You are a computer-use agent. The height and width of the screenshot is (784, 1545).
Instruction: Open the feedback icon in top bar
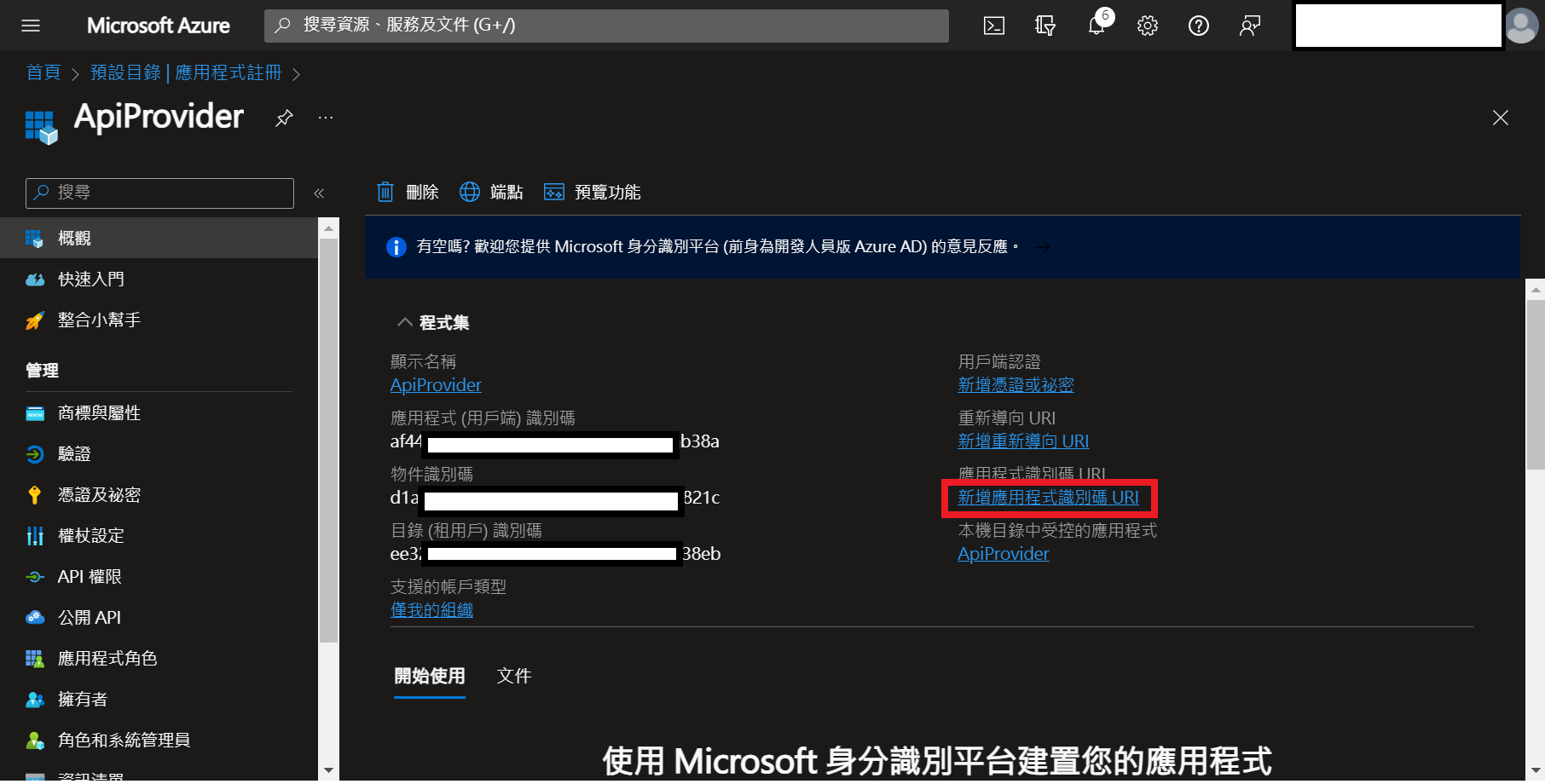[x=1250, y=26]
